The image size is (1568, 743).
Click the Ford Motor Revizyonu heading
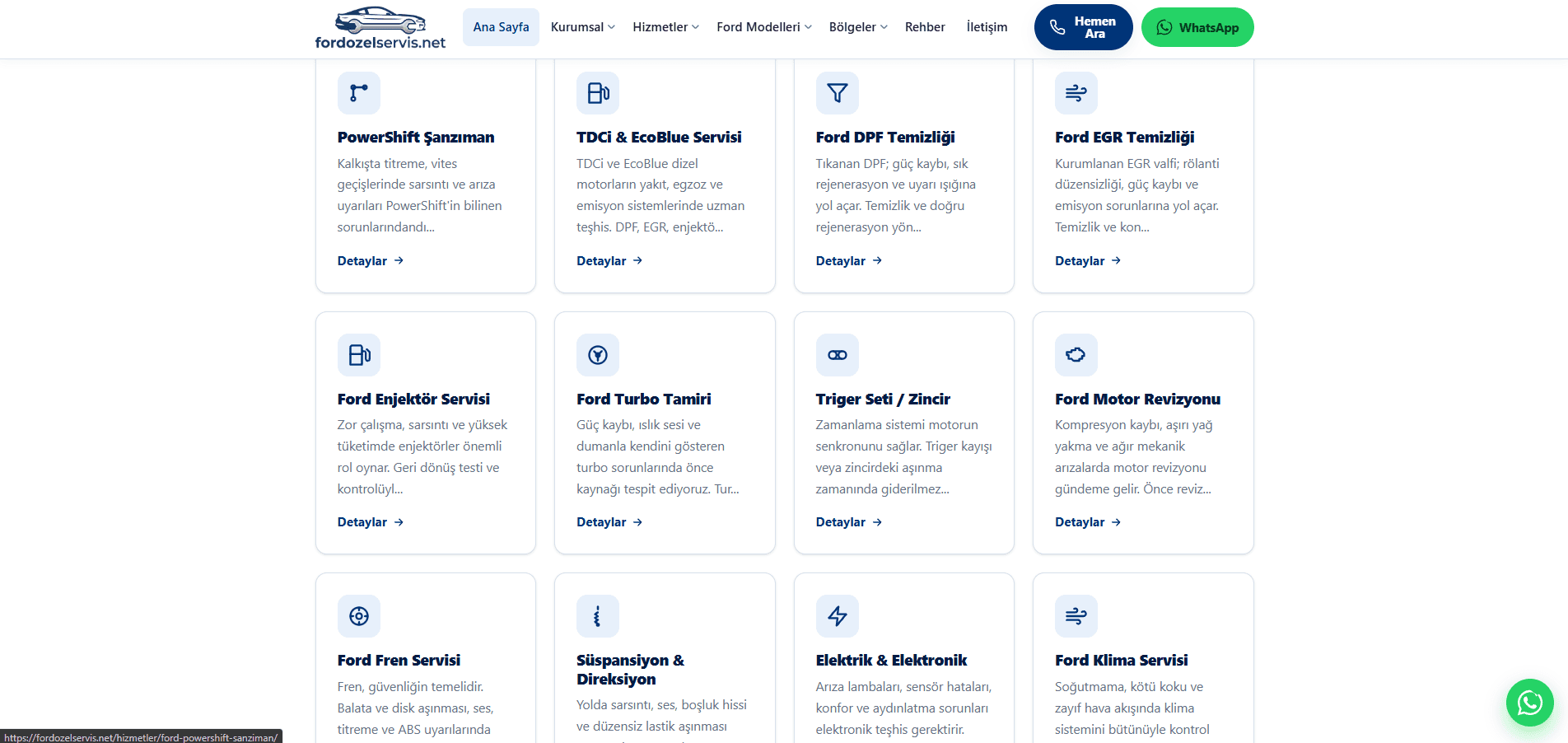1137,400
